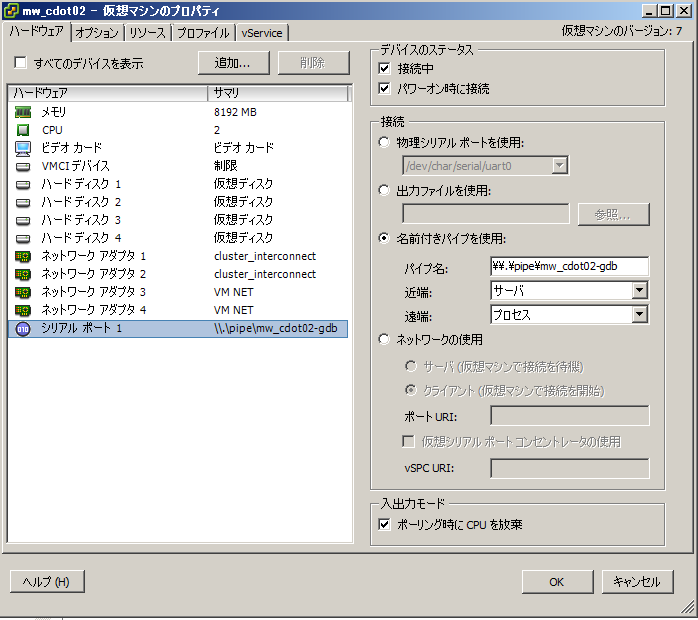Image resolution: width=698 pixels, height=620 pixels.
Task: Click the パイプ名 input field
Action: pos(569,267)
